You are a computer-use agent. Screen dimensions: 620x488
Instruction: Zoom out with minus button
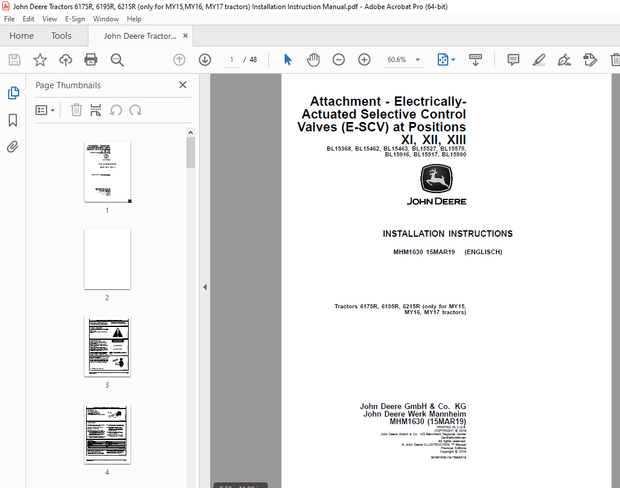click(x=338, y=60)
